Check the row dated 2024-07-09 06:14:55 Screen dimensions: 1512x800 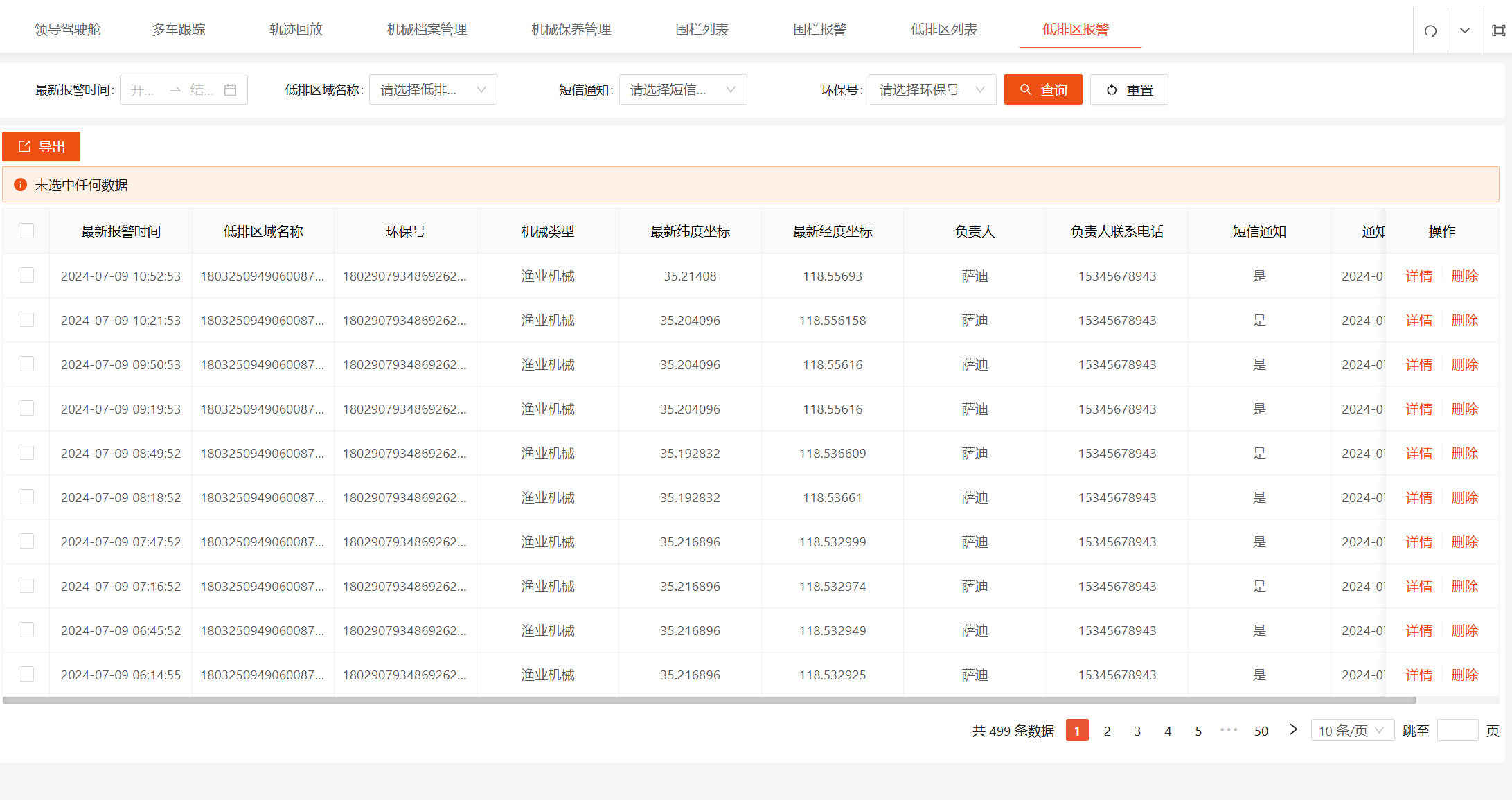tap(26, 674)
